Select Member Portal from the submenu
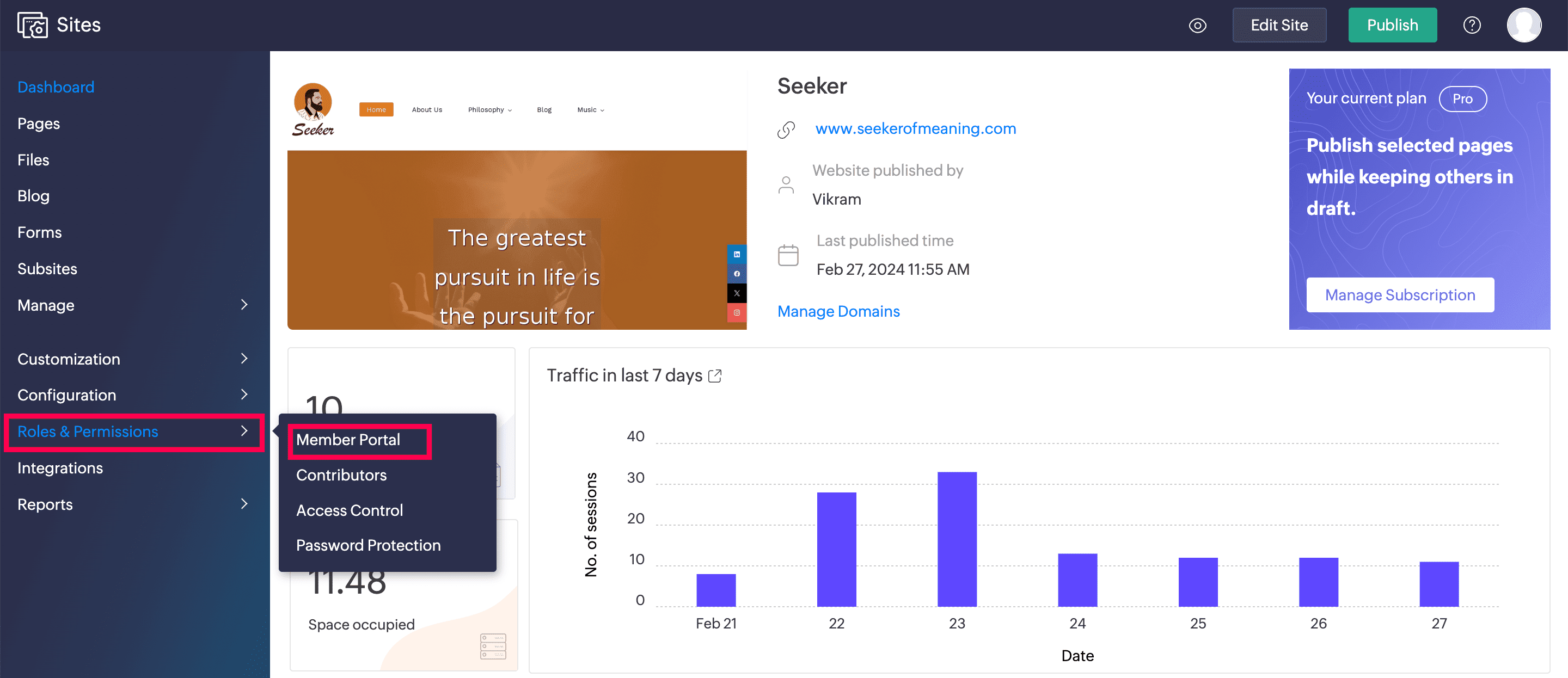Viewport: 1568px width, 678px height. pyautogui.click(x=348, y=440)
